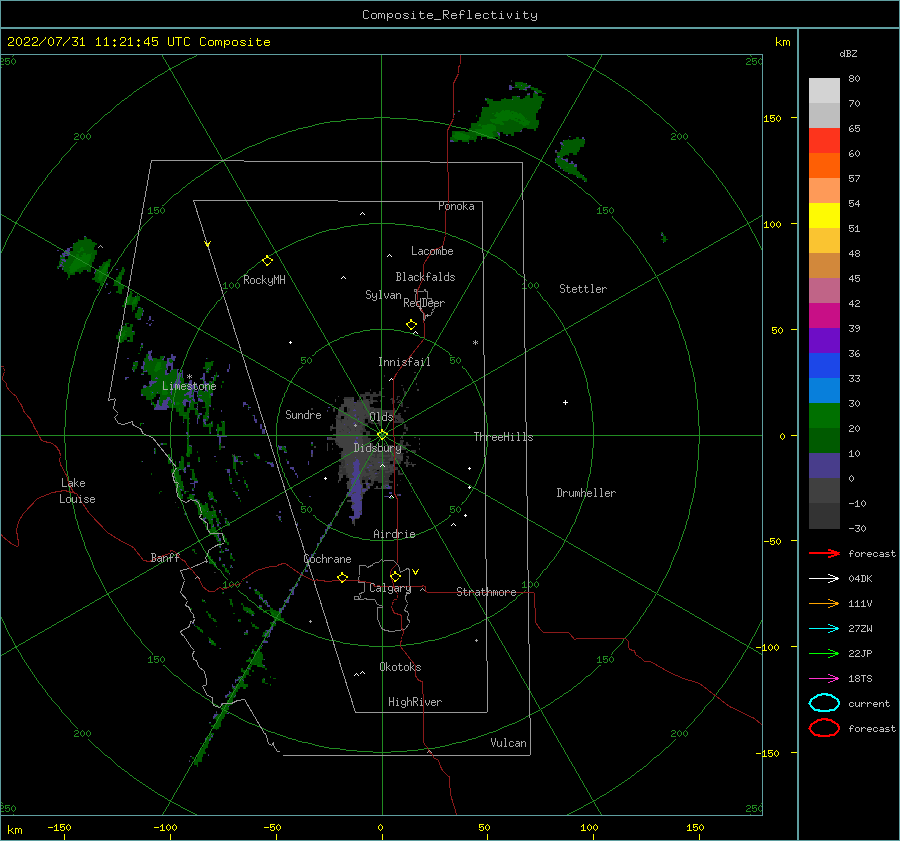Click the green 22JP arrow icon
This screenshot has width=900, height=841.
pyautogui.click(x=824, y=653)
